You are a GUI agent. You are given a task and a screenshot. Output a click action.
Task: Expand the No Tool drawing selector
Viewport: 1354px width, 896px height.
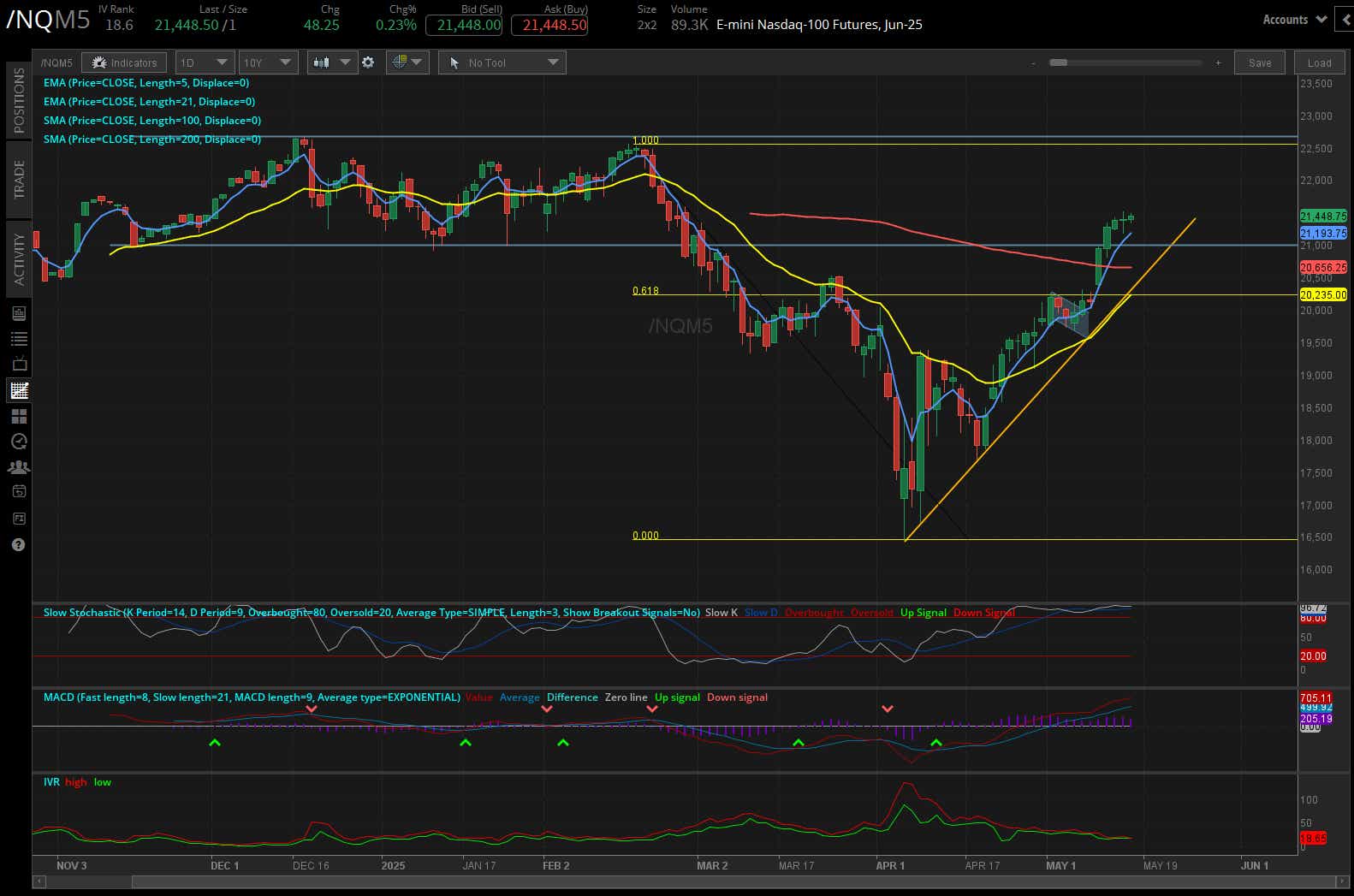point(502,62)
